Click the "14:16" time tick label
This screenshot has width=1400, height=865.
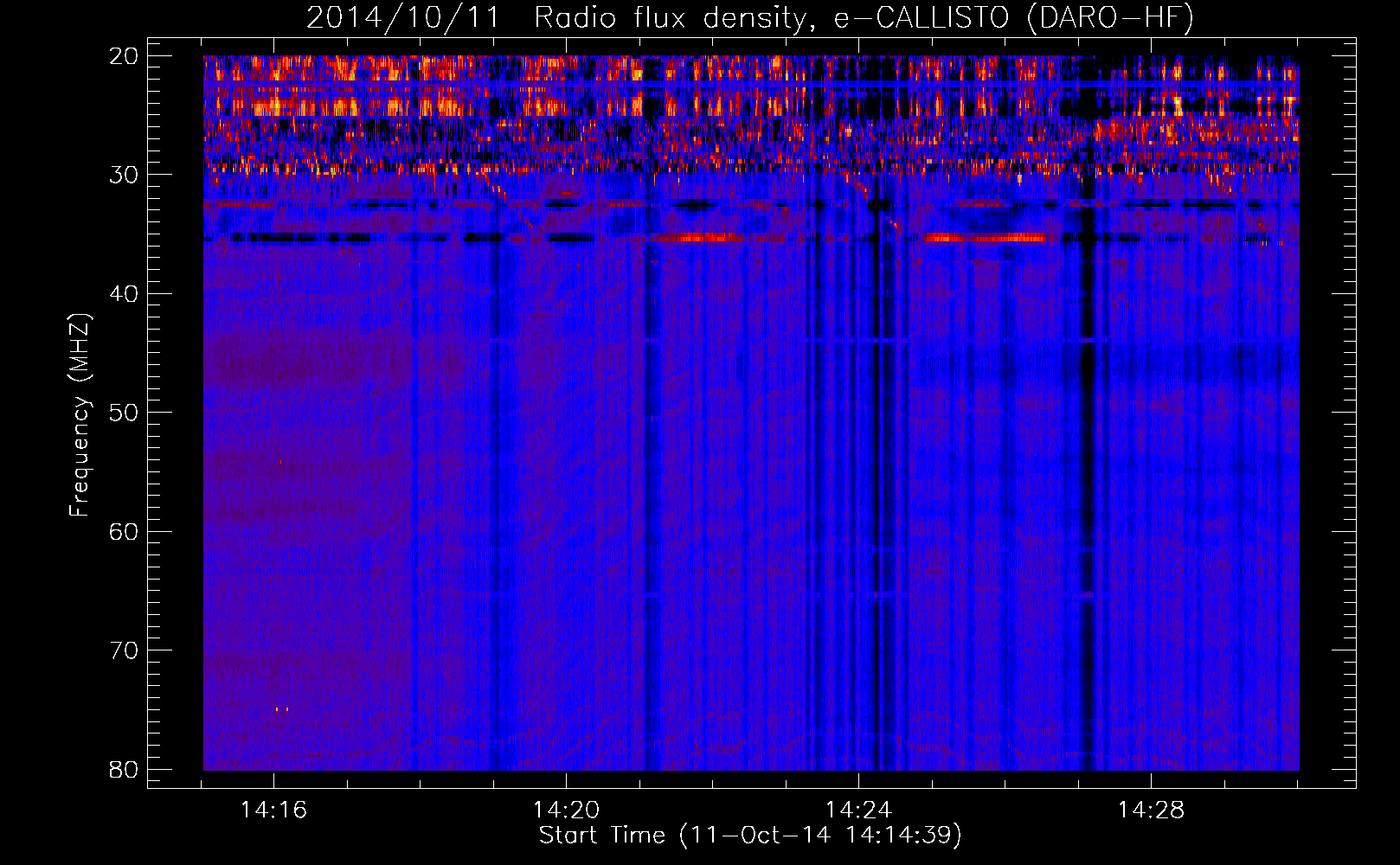click(x=274, y=811)
